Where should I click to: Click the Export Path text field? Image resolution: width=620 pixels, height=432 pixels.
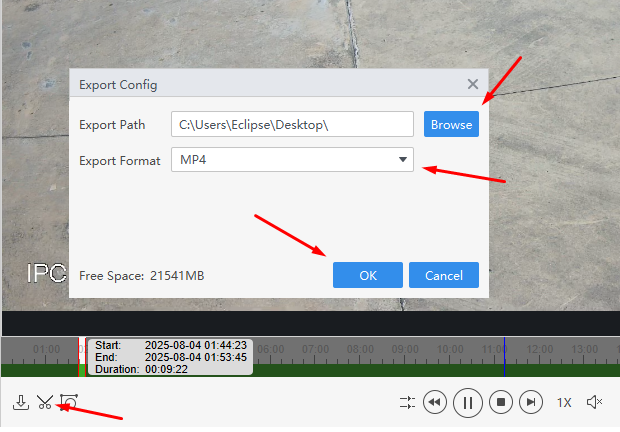(x=292, y=124)
